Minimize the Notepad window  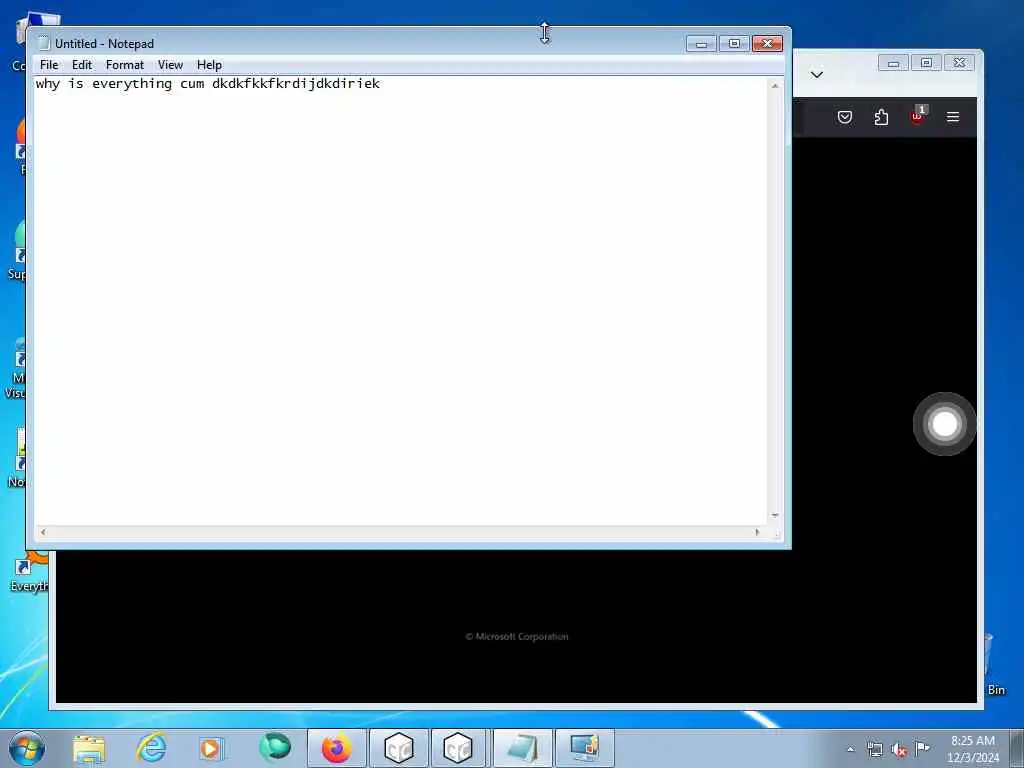[701, 44]
